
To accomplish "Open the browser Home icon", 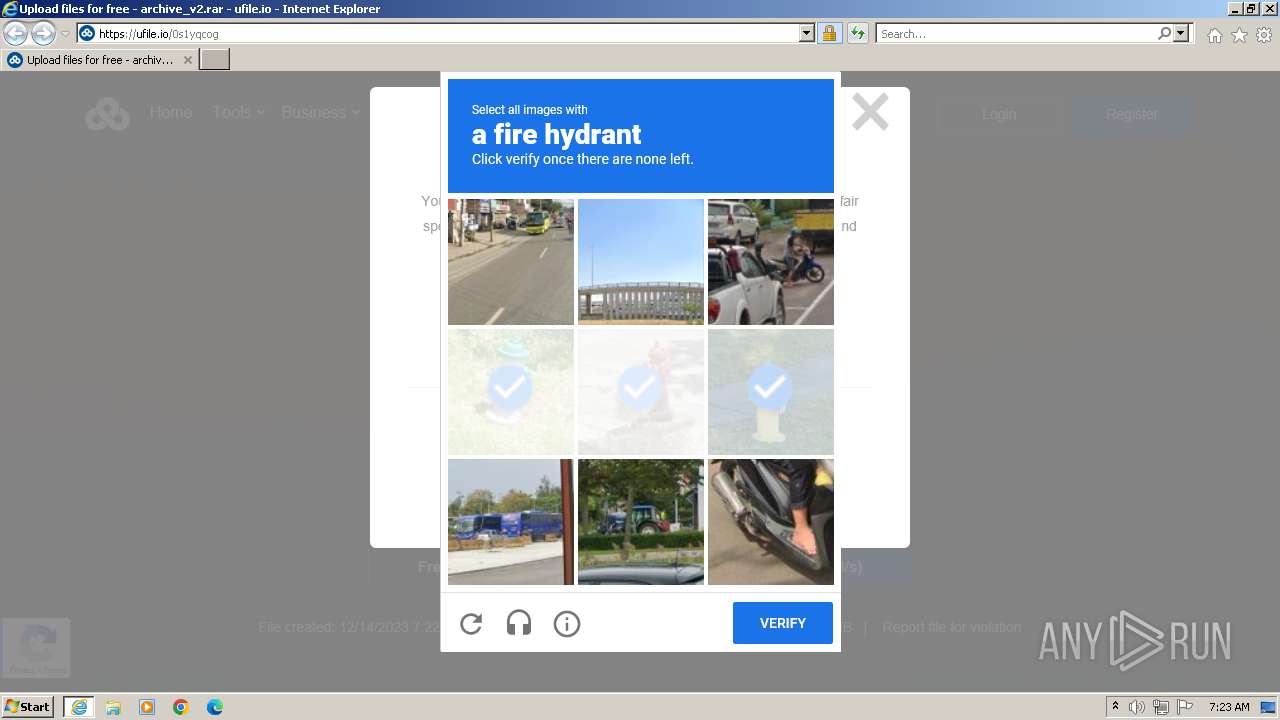I will point(1214,35).
